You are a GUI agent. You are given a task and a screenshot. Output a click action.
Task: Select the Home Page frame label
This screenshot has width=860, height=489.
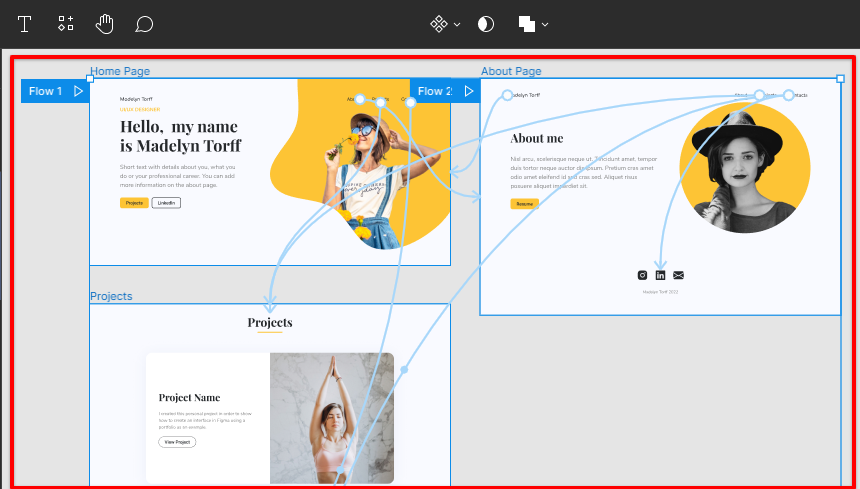[120, 71]
